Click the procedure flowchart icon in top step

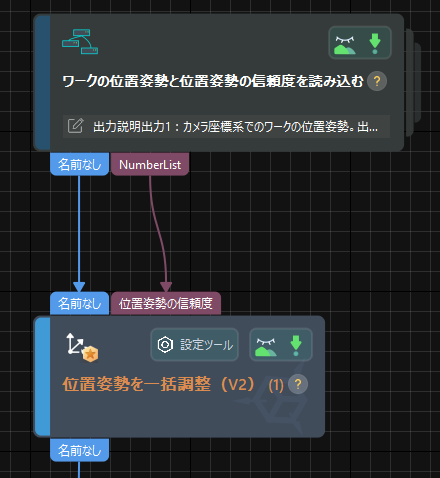(x=80, y=42)
